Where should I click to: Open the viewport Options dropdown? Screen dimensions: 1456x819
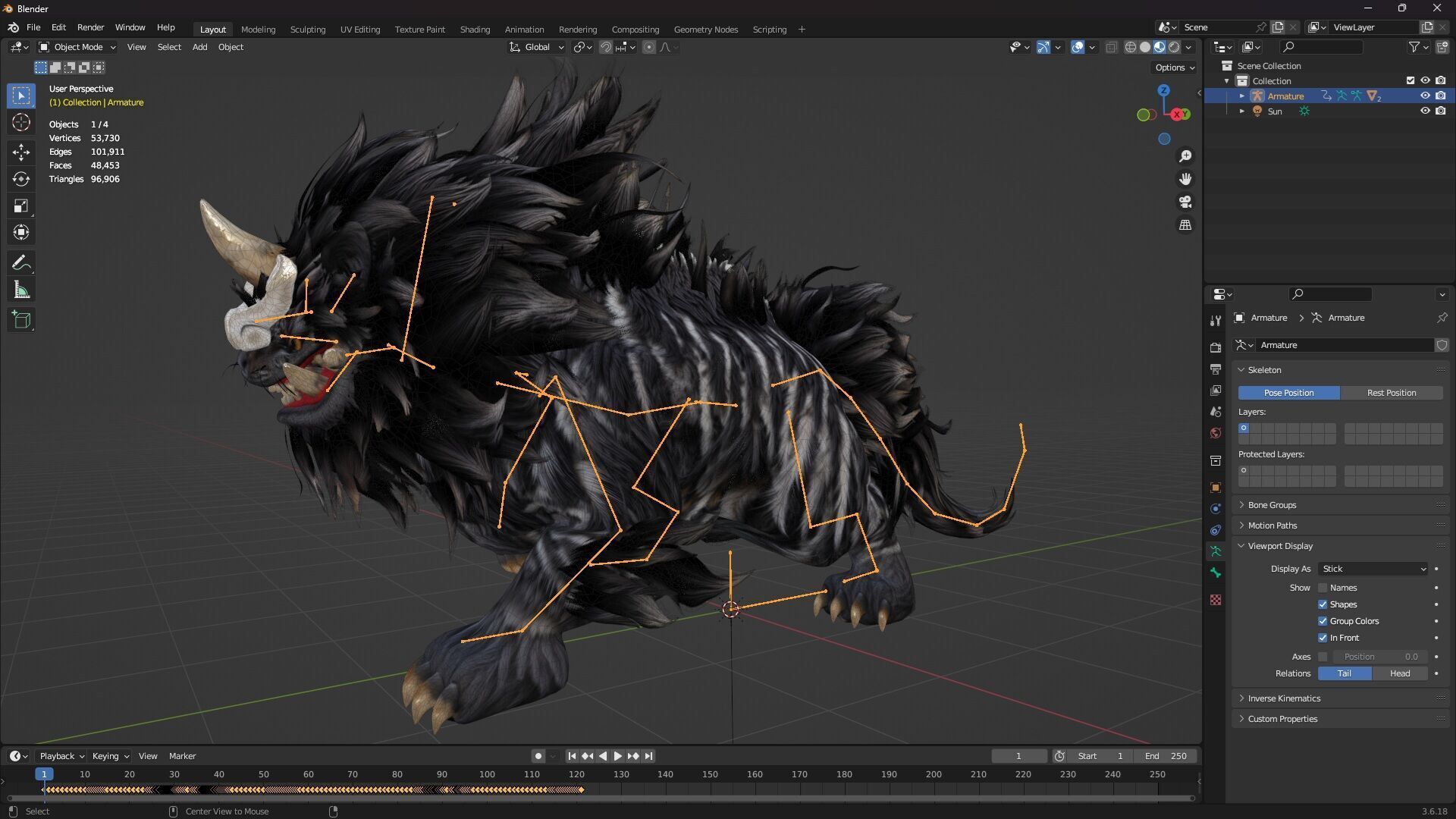1175,67
